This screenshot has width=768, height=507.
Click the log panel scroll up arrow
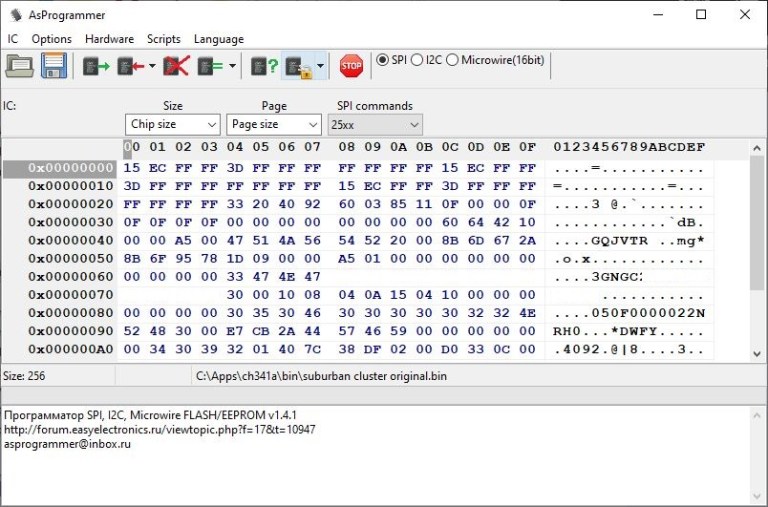[757, 415]
